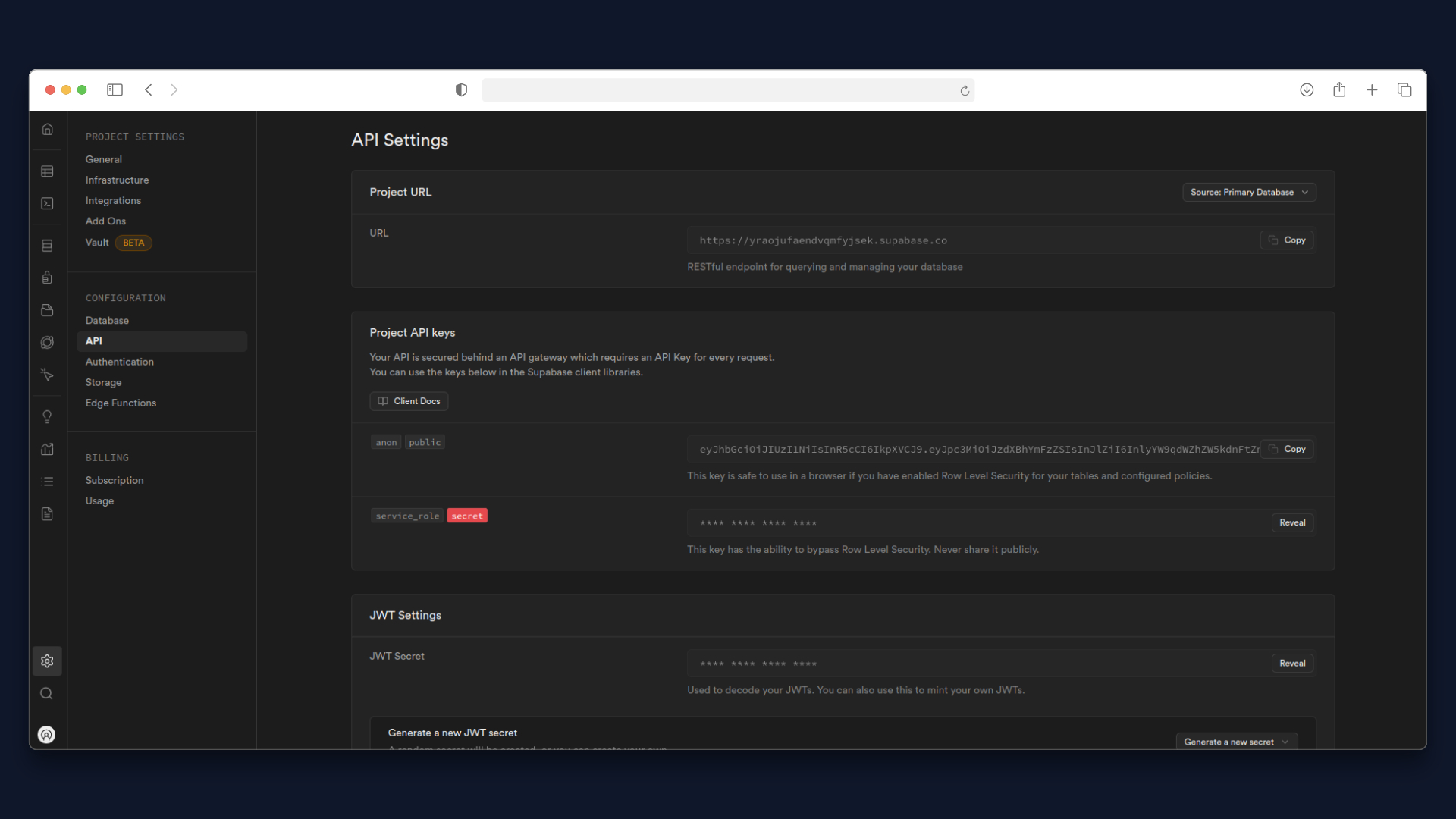Expand Generate a new secret dropdown
Screen dimensions: 1456x819
point(1236,742)
